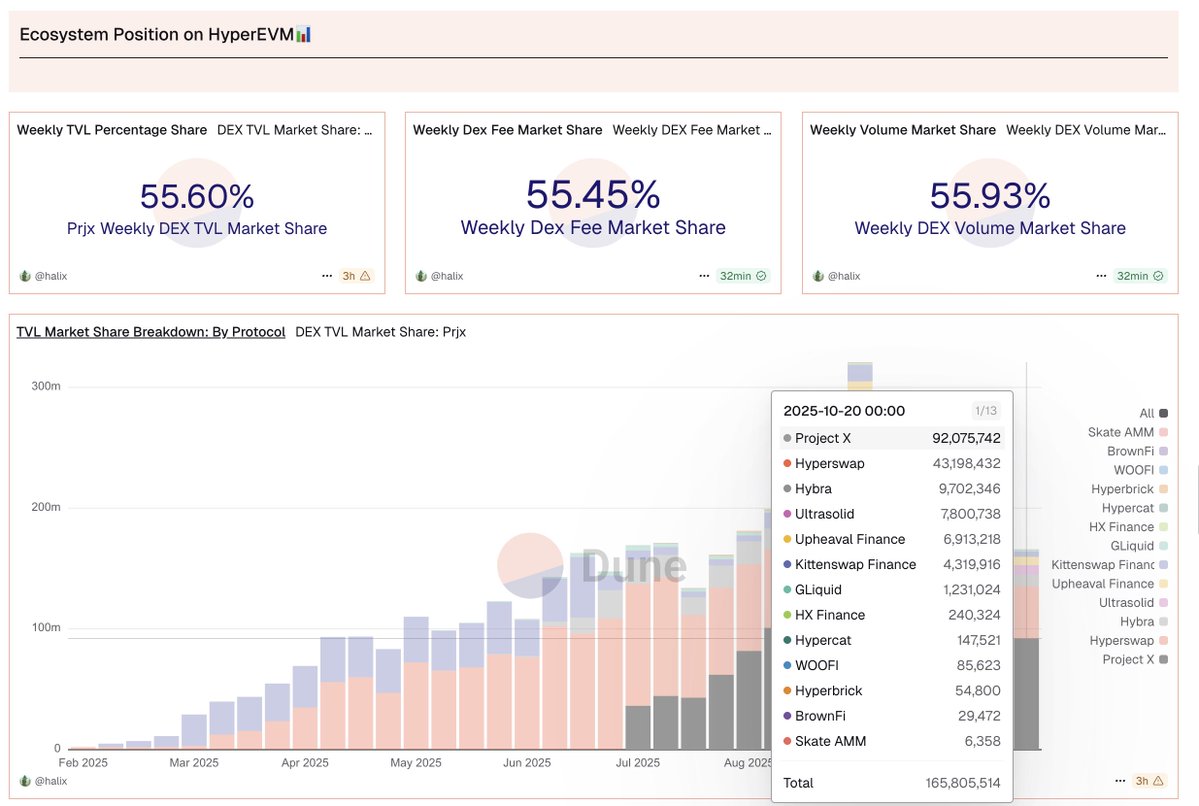Toggle Skate AMM series in chart legend
1199x806 pixels.
tap(1127, 432)
